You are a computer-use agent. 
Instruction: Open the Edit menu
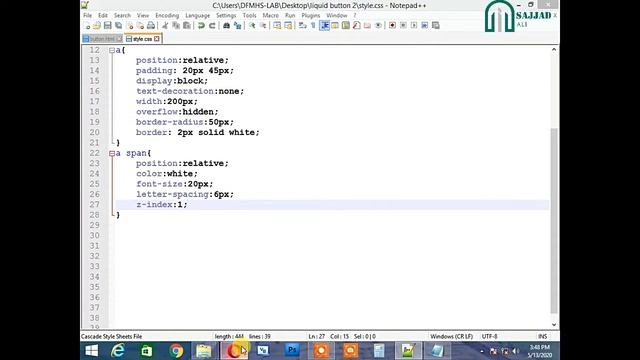pos(103,15)
